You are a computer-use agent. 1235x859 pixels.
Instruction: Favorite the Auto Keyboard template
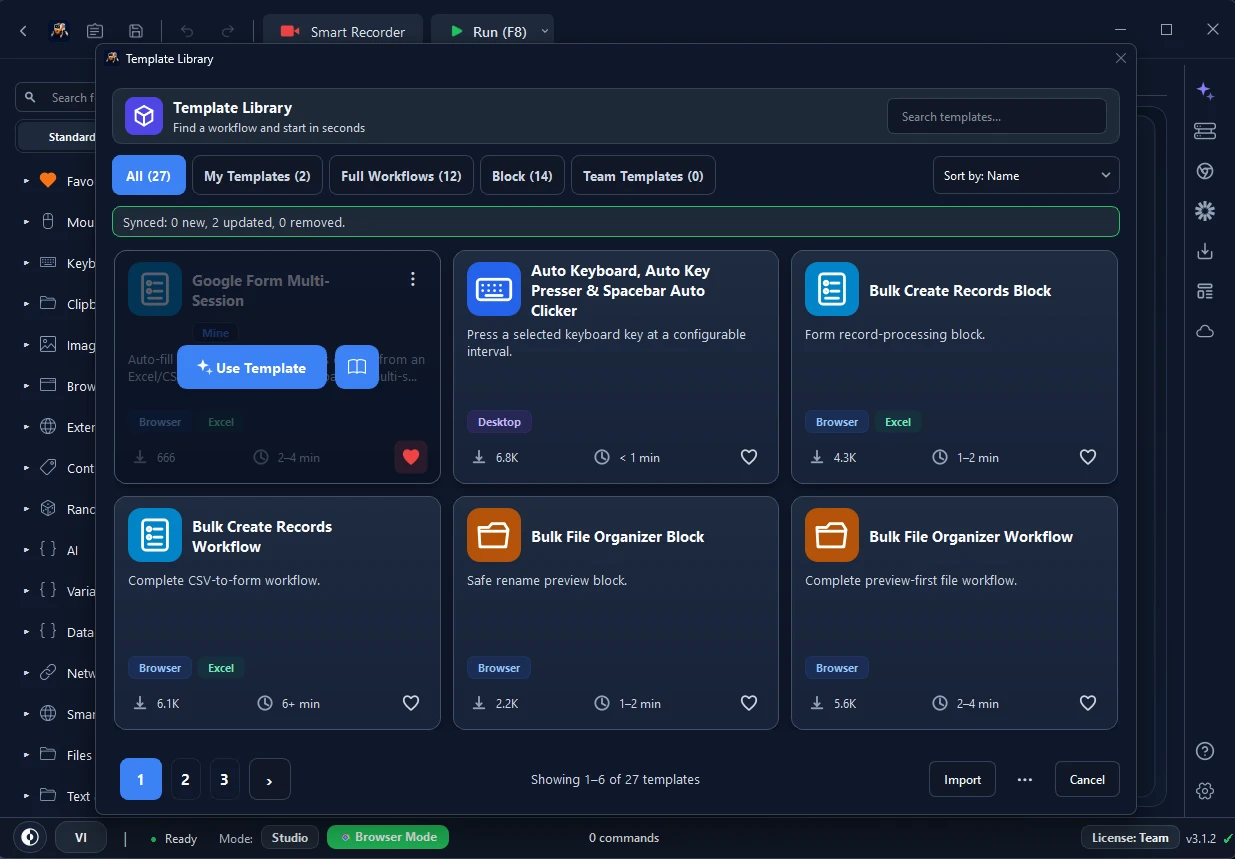pos(749,457)
